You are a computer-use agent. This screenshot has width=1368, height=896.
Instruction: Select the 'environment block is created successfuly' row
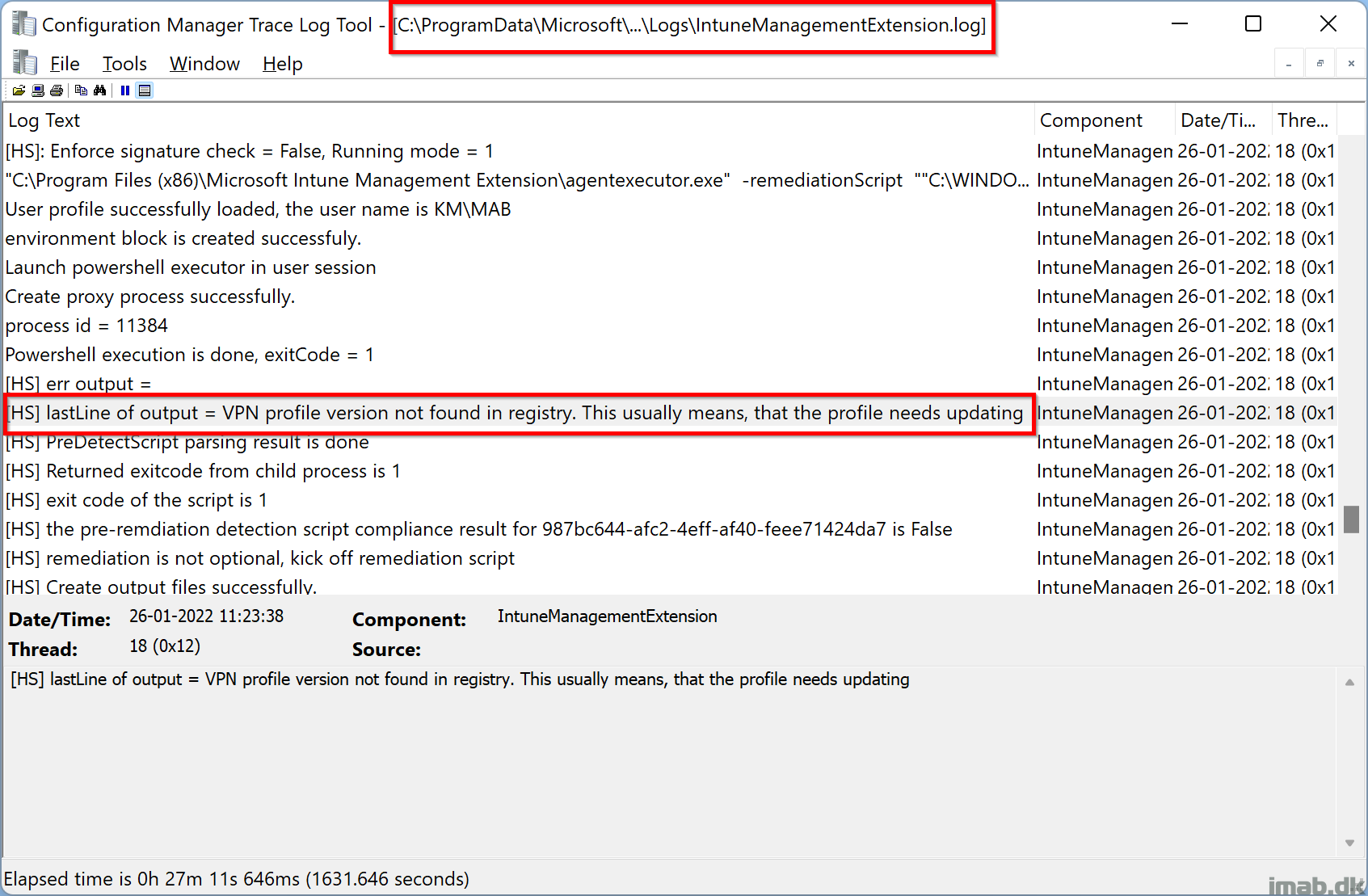[x=670, y=238]
